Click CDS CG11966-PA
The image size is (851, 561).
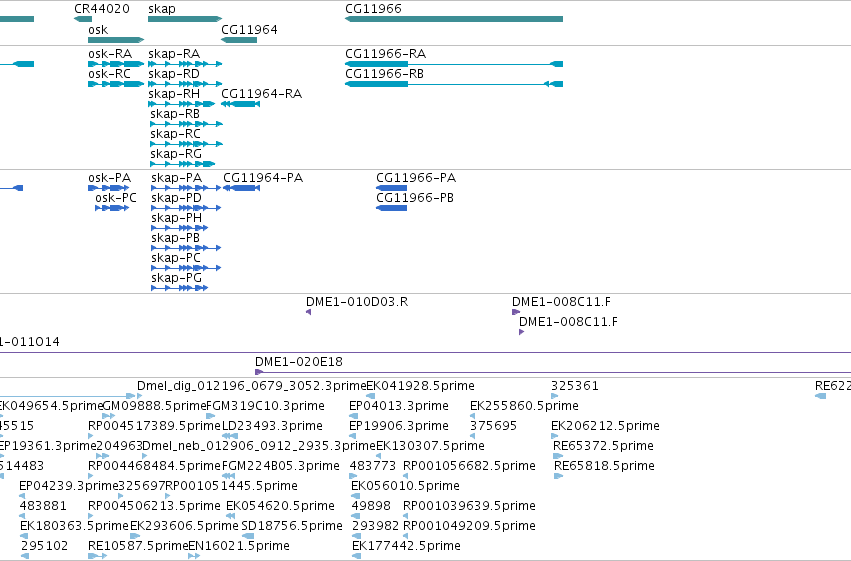391,188
